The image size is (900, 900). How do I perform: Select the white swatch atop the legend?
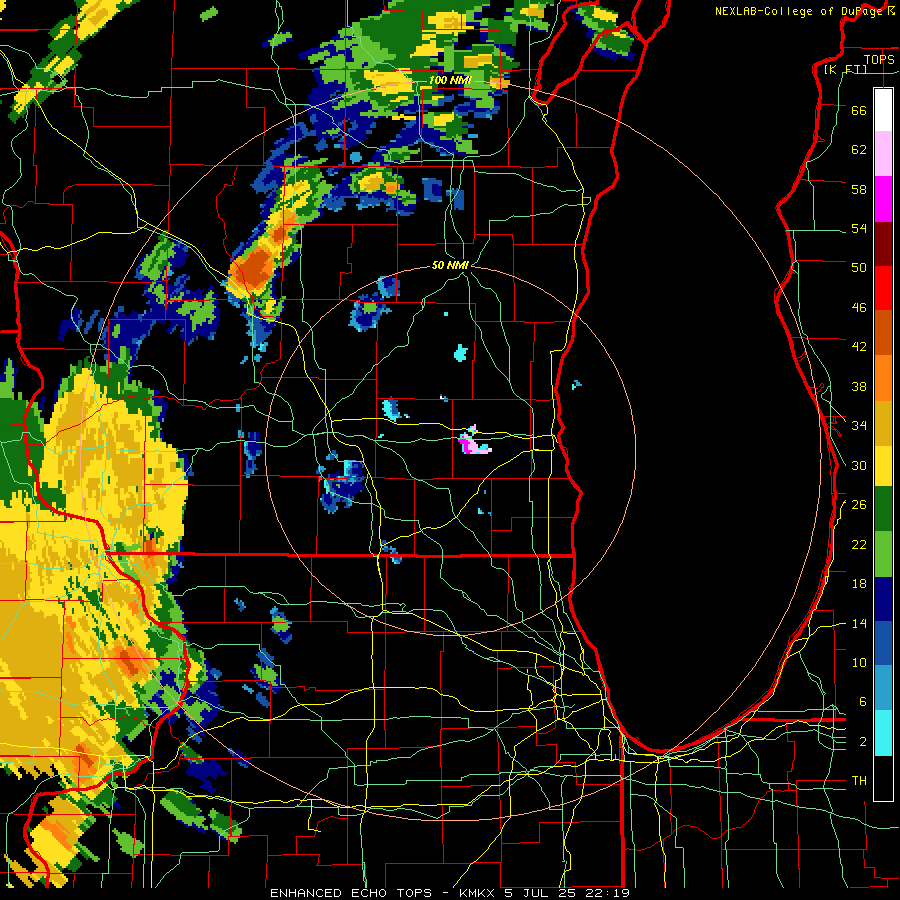point(883,110)
